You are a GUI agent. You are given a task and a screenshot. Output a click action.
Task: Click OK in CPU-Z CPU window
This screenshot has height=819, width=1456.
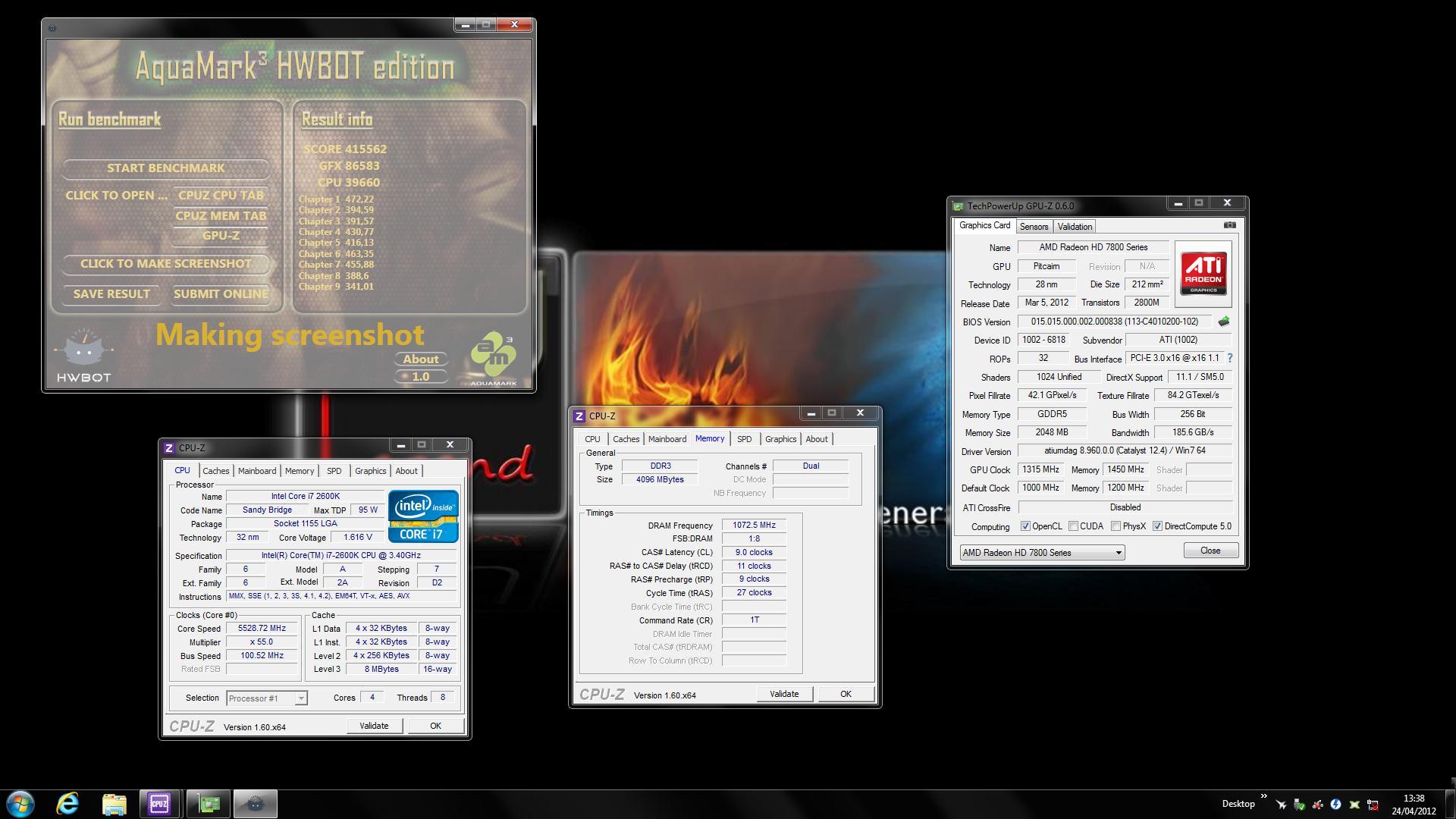click(435, 726)
